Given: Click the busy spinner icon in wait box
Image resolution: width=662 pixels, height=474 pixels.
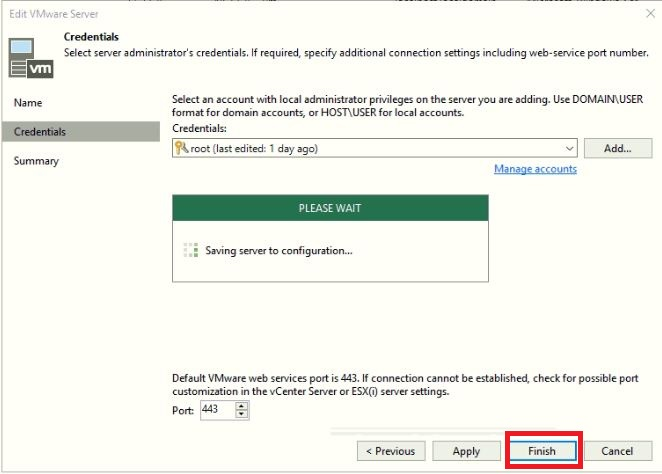Looking at the screenshot, I should coord(191,250).
